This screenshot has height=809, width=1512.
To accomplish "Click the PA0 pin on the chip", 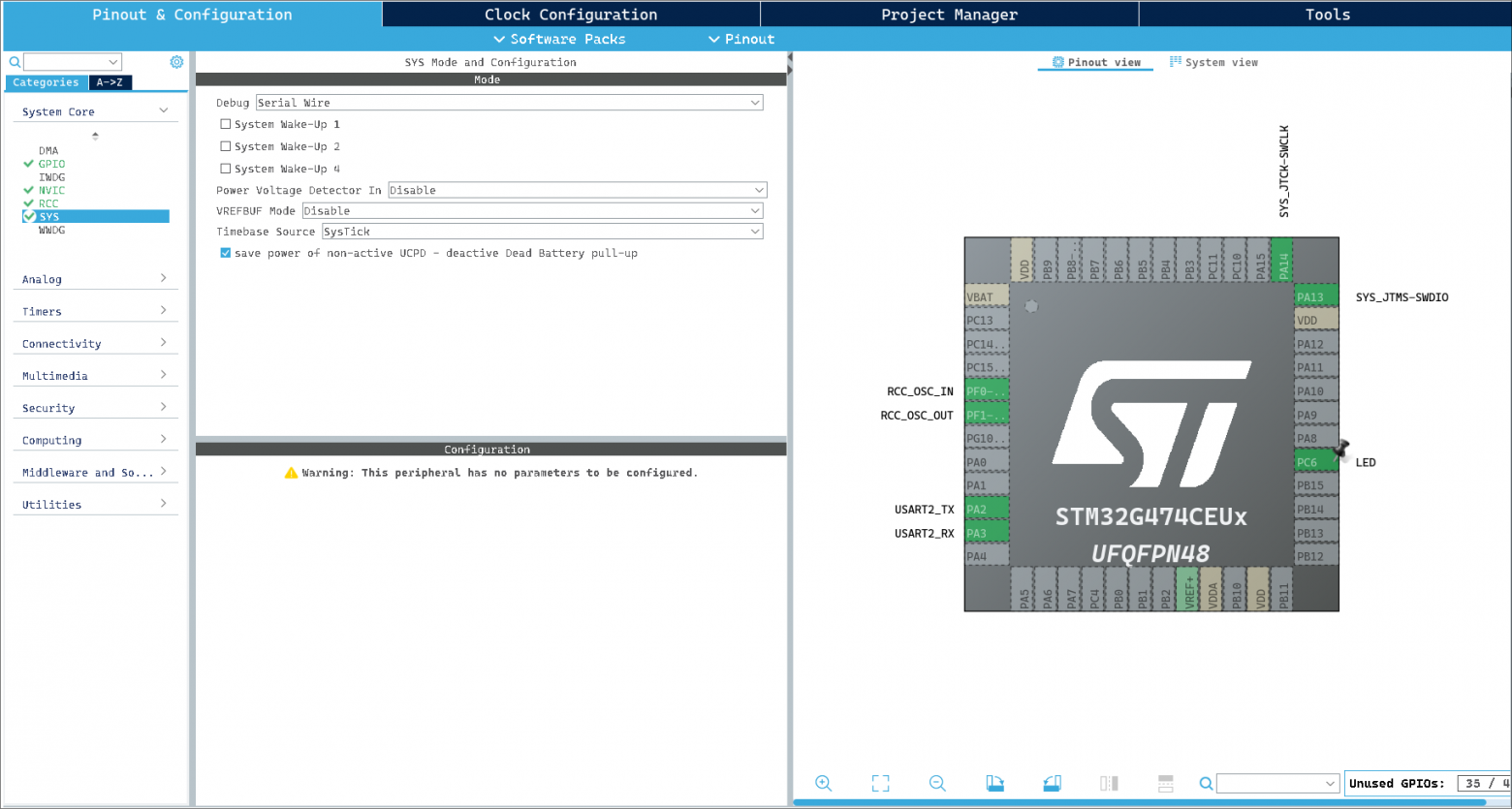I will [987, 462].
